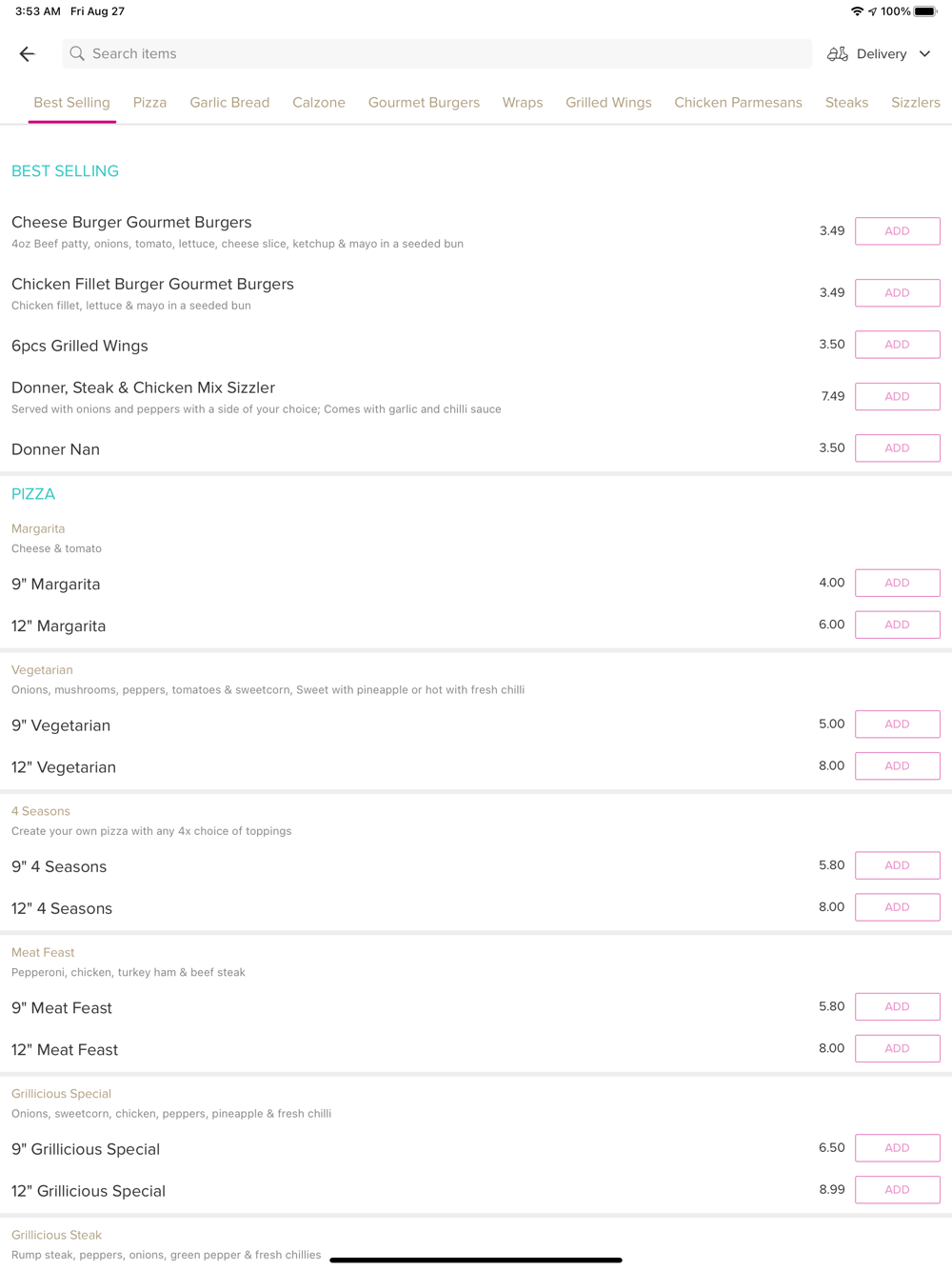Select the Gourmet Burgers tab
Image resolution: width=952 pixels, height=1270 pixels.
point(424,103)
